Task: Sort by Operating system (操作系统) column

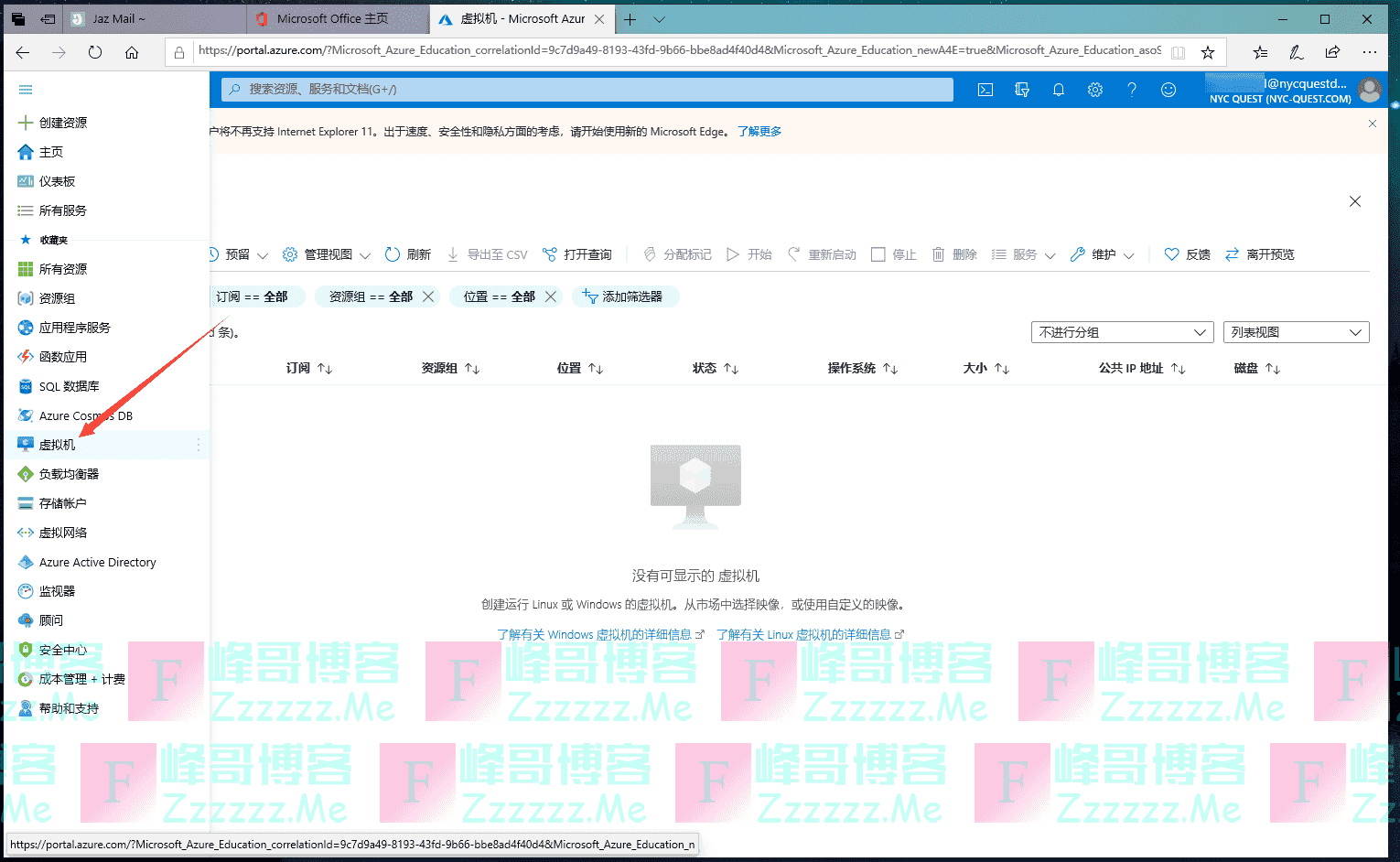Action: pyautogui.click(x=863, y=368)
